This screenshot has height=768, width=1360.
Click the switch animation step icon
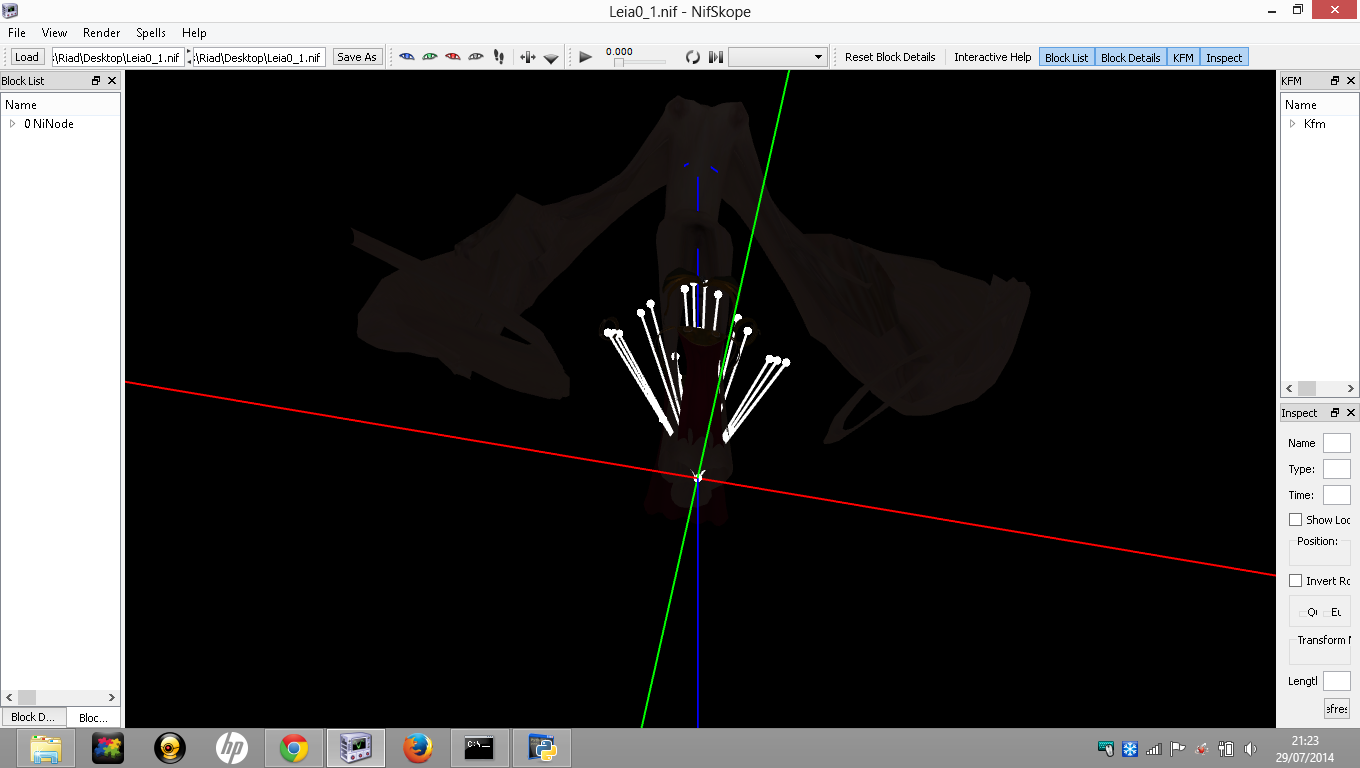tap(715, 57)
